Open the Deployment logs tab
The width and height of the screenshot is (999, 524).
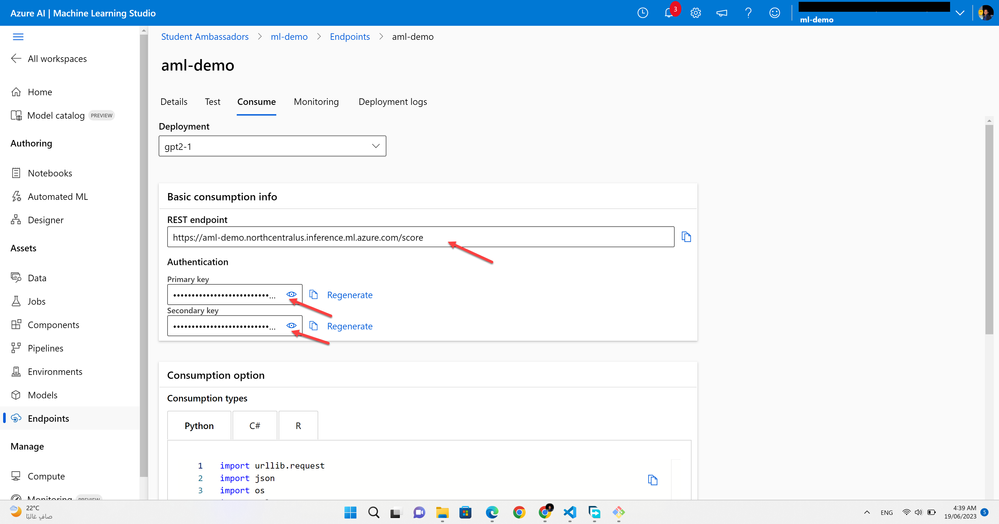click(x=392, y=102)
